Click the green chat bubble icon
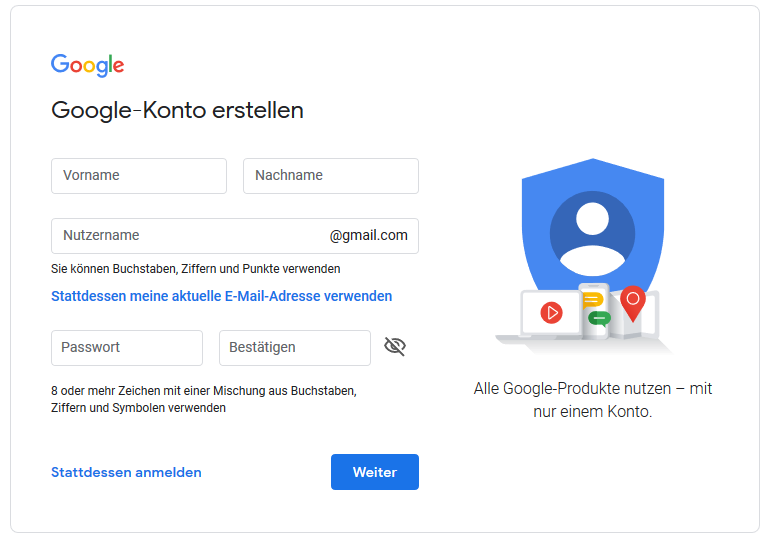Image resolution: width=781 pixels, height=544 pixels. point(599,318)
